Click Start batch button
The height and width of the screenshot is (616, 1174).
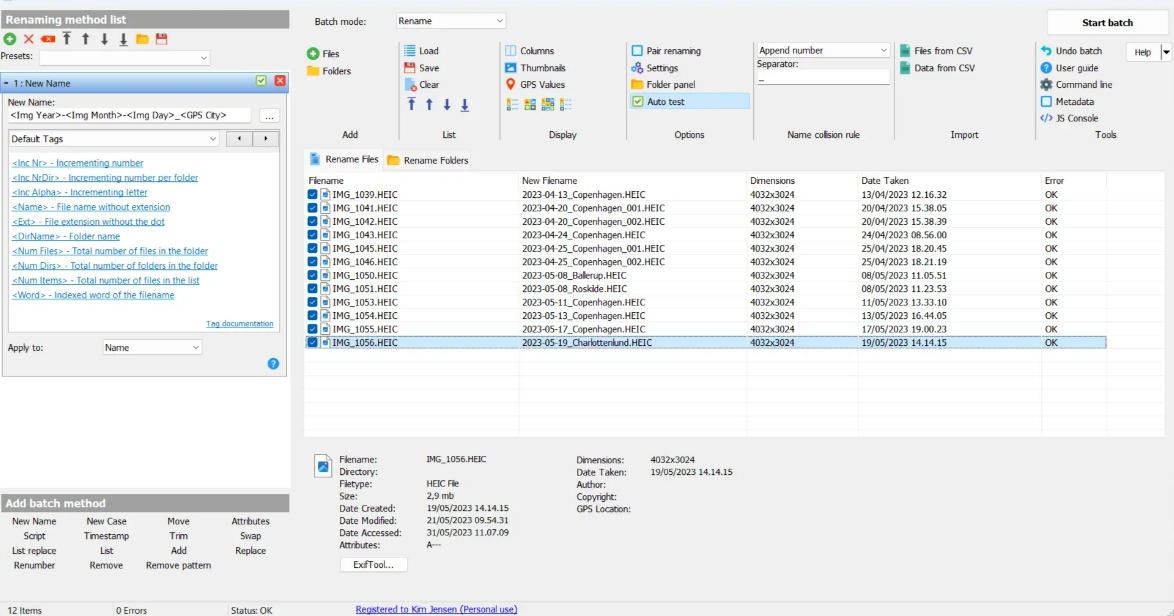click(x=1107, y=22)
